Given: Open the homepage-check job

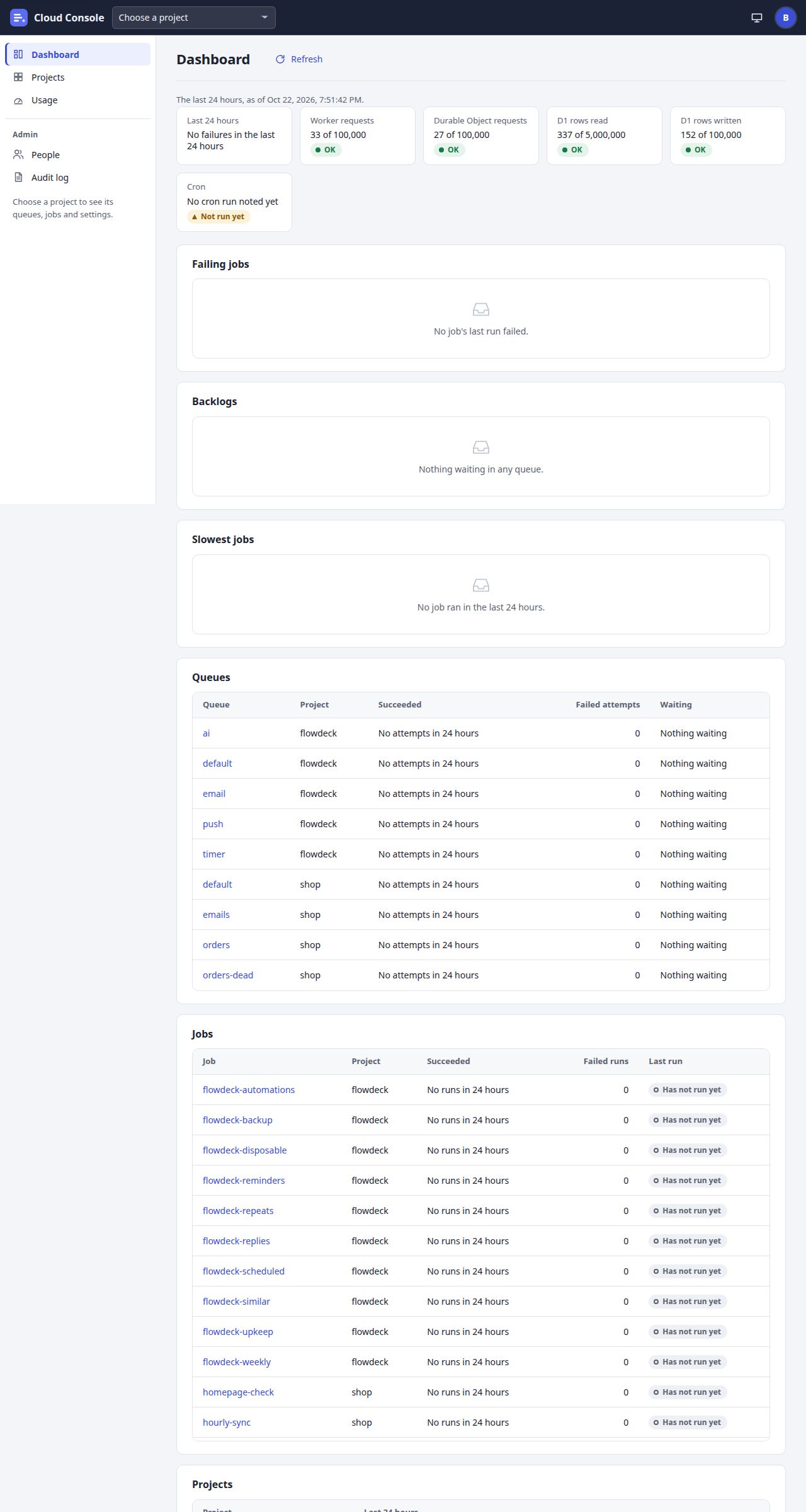Looking at the screenshot, I should point(238,1392).
